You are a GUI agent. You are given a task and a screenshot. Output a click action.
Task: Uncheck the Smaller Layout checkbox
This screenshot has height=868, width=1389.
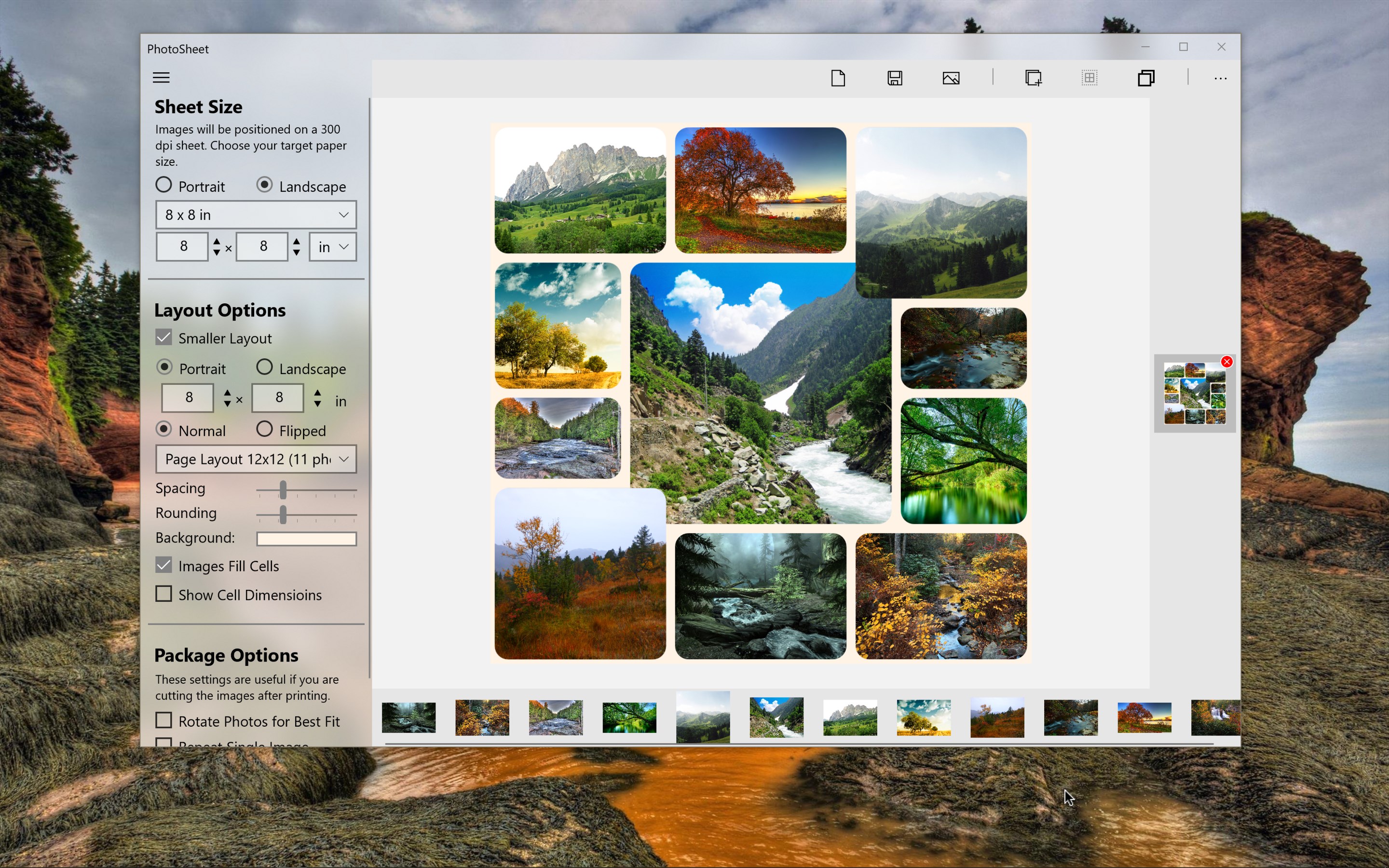point(163,338)
